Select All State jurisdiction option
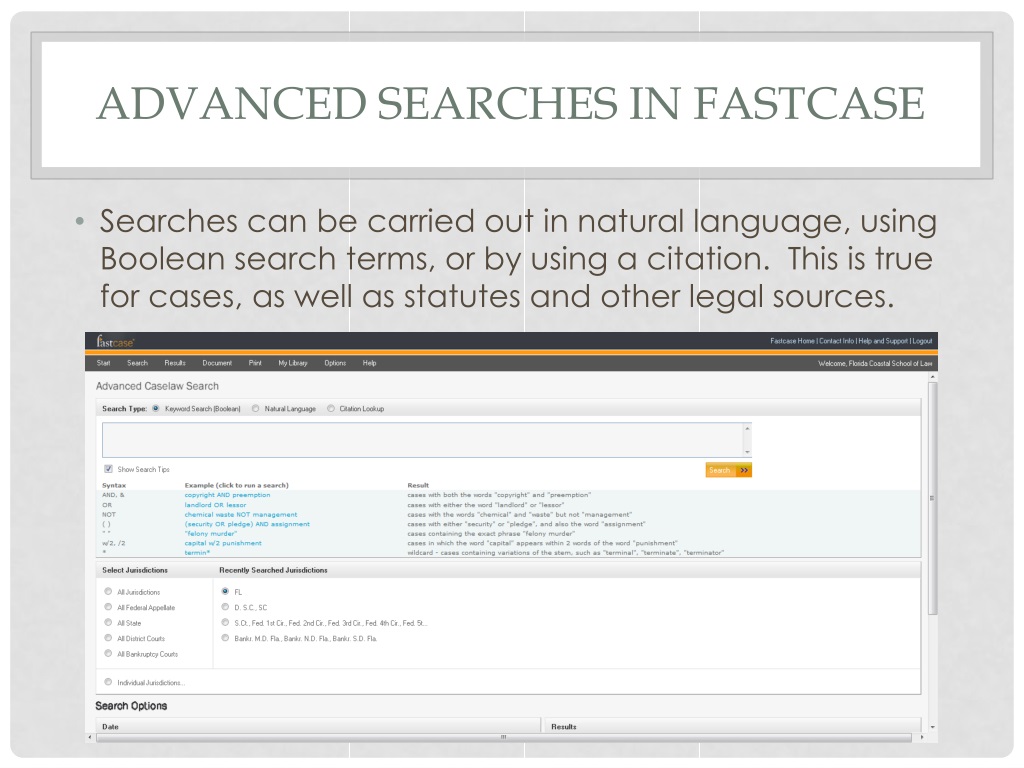The width and height of the screenshot is (1024, 768). pos(108,623)
